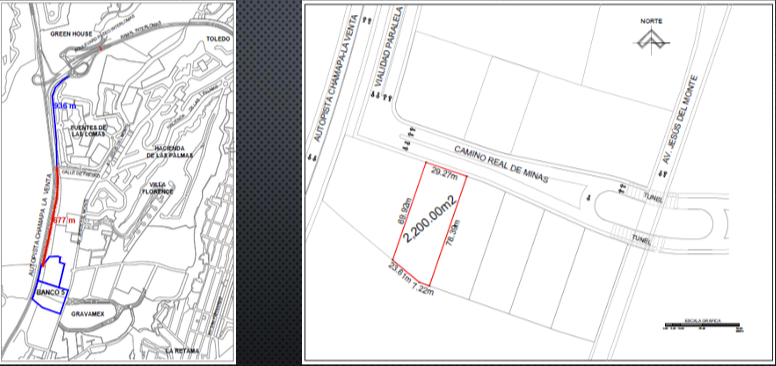Click the LA RETAMA label

(x=183, y=351)
